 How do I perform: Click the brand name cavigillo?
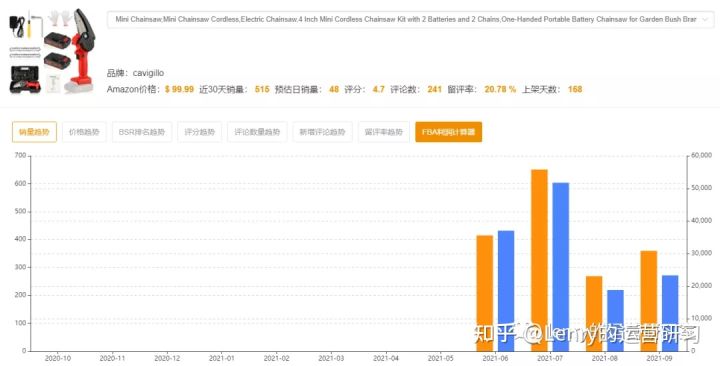click(x=148, y=73)
